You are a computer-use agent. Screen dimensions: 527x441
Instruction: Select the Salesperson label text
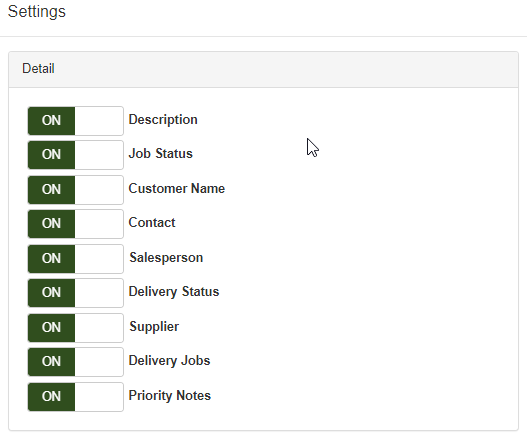(x=166, y=258)
